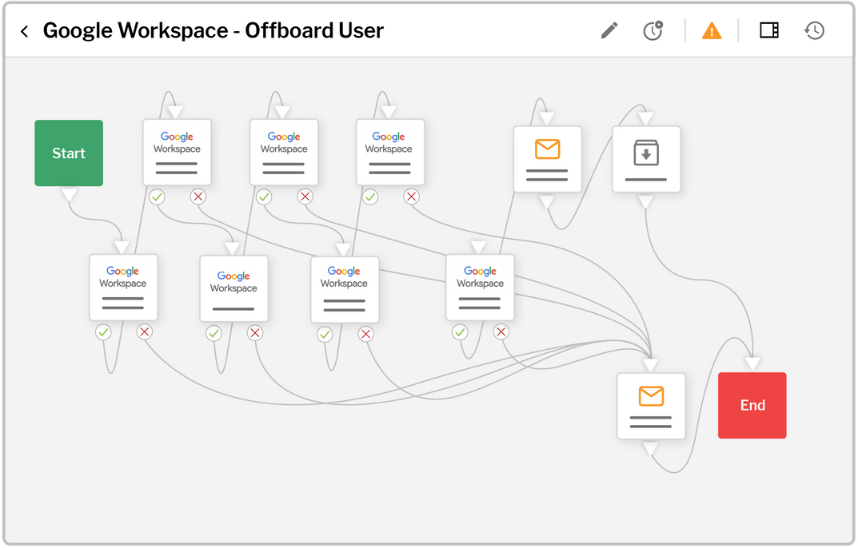The height and width of the screenshot is (548, 858).
Task: Select the top-row mail envelope node
Action: pyautogui.click(x=547, y=159)
